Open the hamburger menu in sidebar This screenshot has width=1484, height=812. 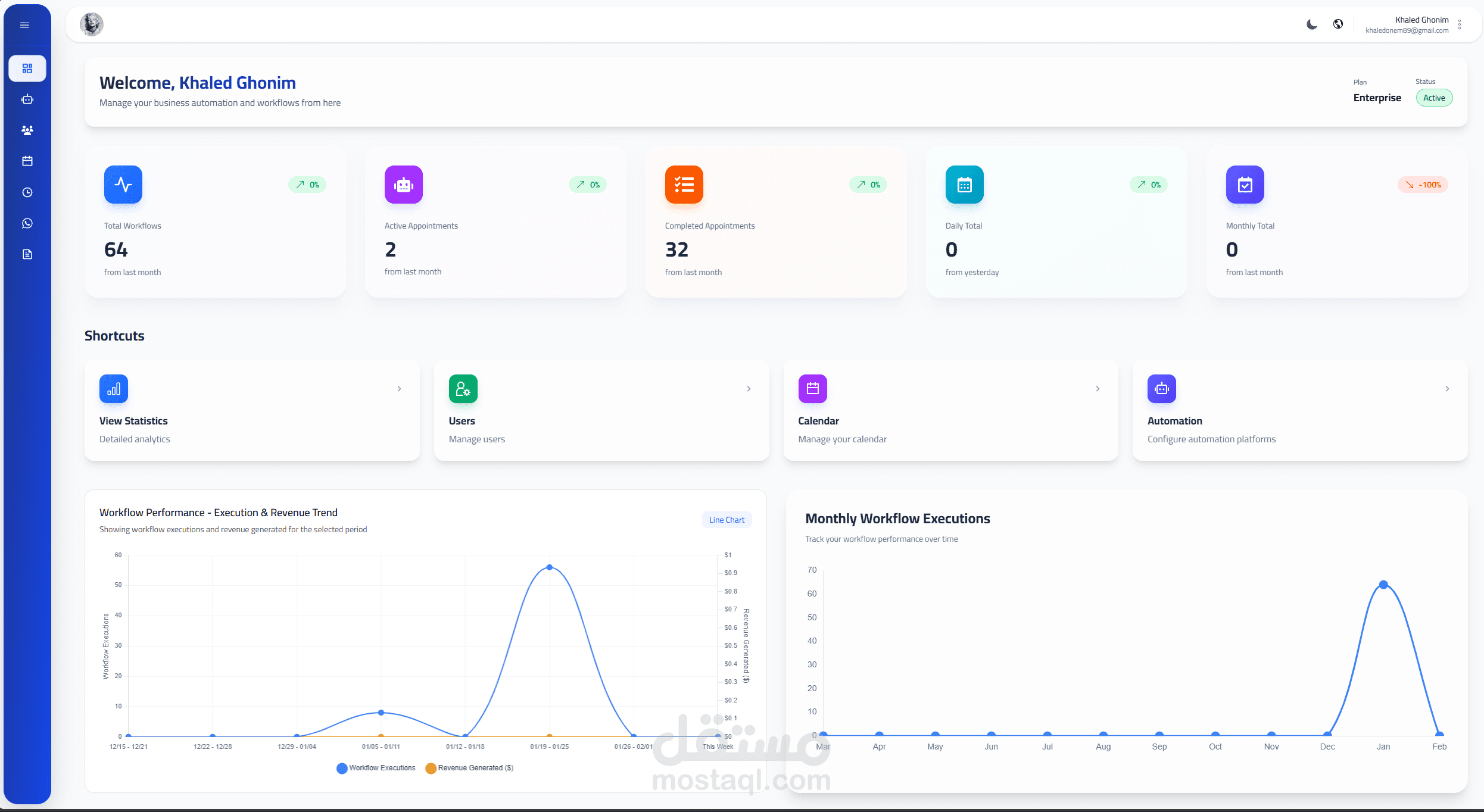pyautogui.click(x=24, y=25)
